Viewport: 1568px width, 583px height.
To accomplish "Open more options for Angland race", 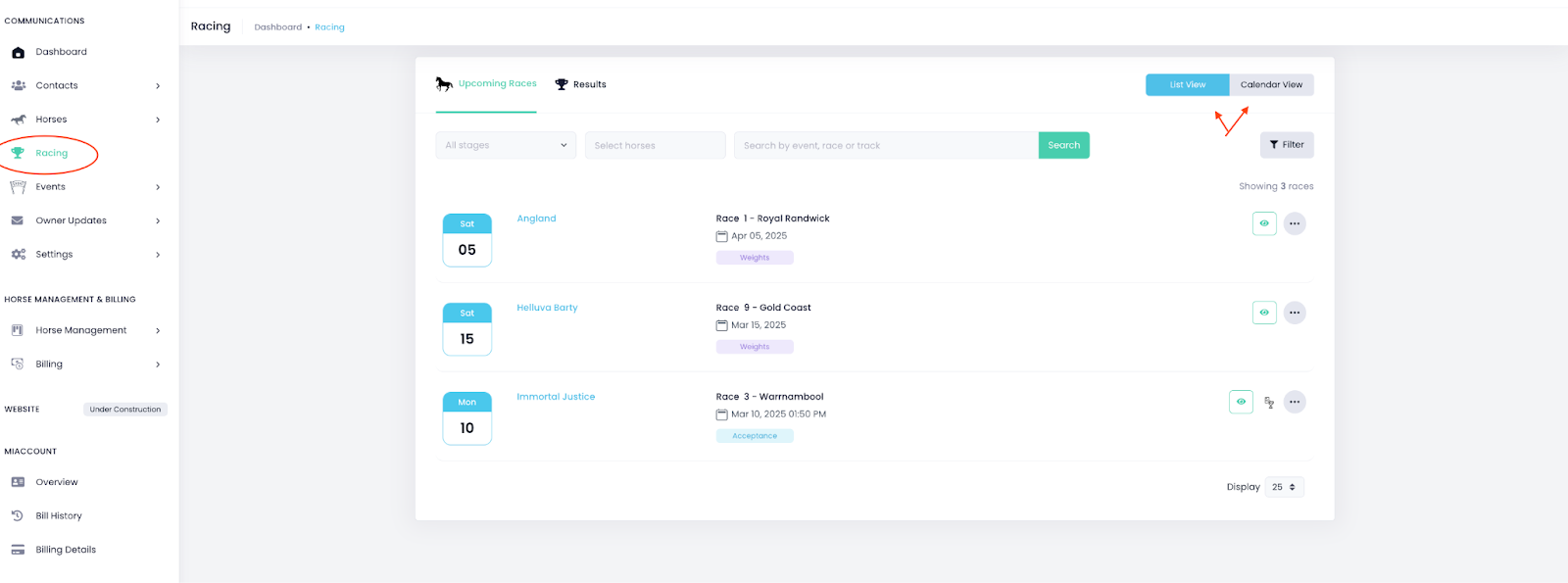I will coord(1295,223).
